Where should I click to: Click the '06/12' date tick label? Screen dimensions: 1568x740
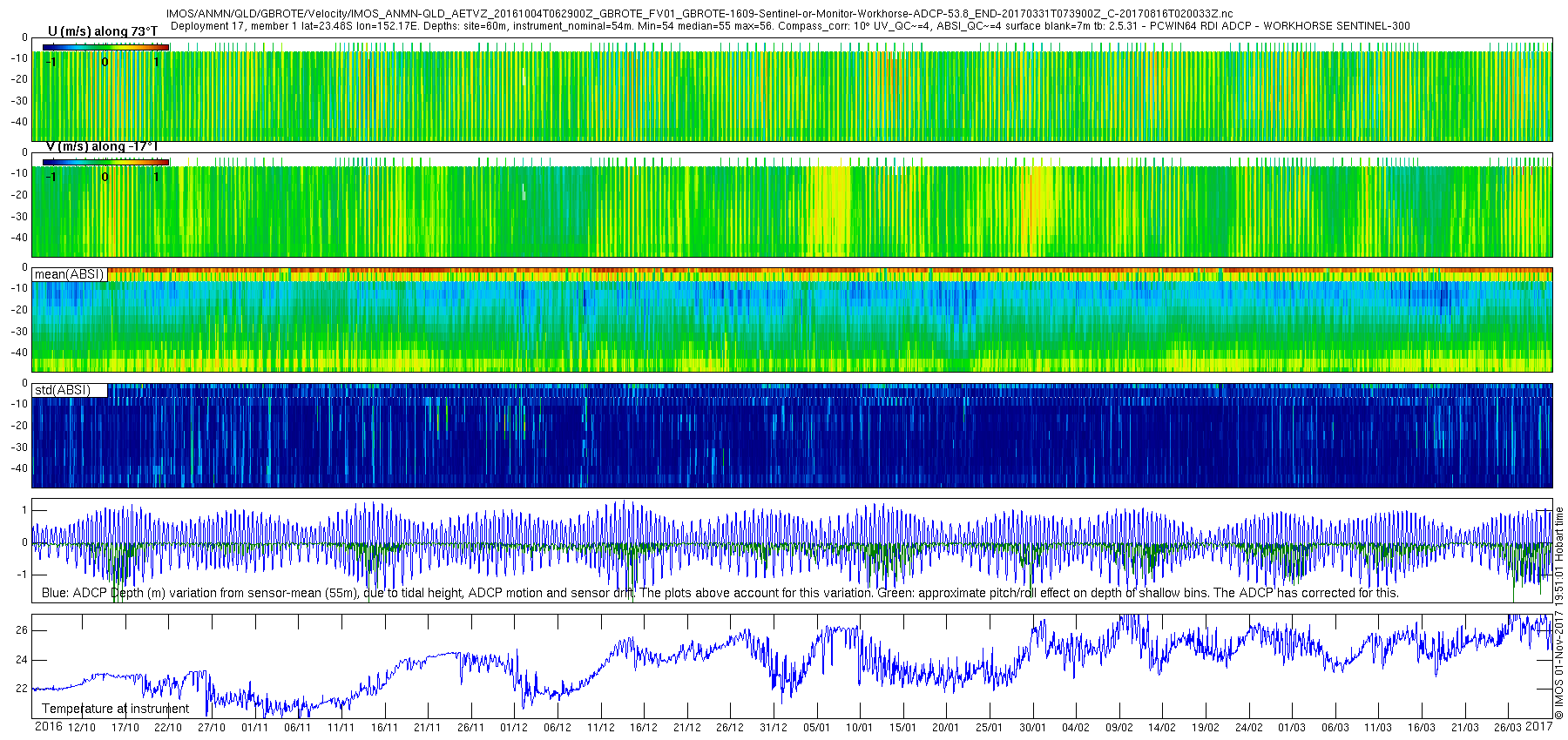pyautogui.click(x=558, y=728)
